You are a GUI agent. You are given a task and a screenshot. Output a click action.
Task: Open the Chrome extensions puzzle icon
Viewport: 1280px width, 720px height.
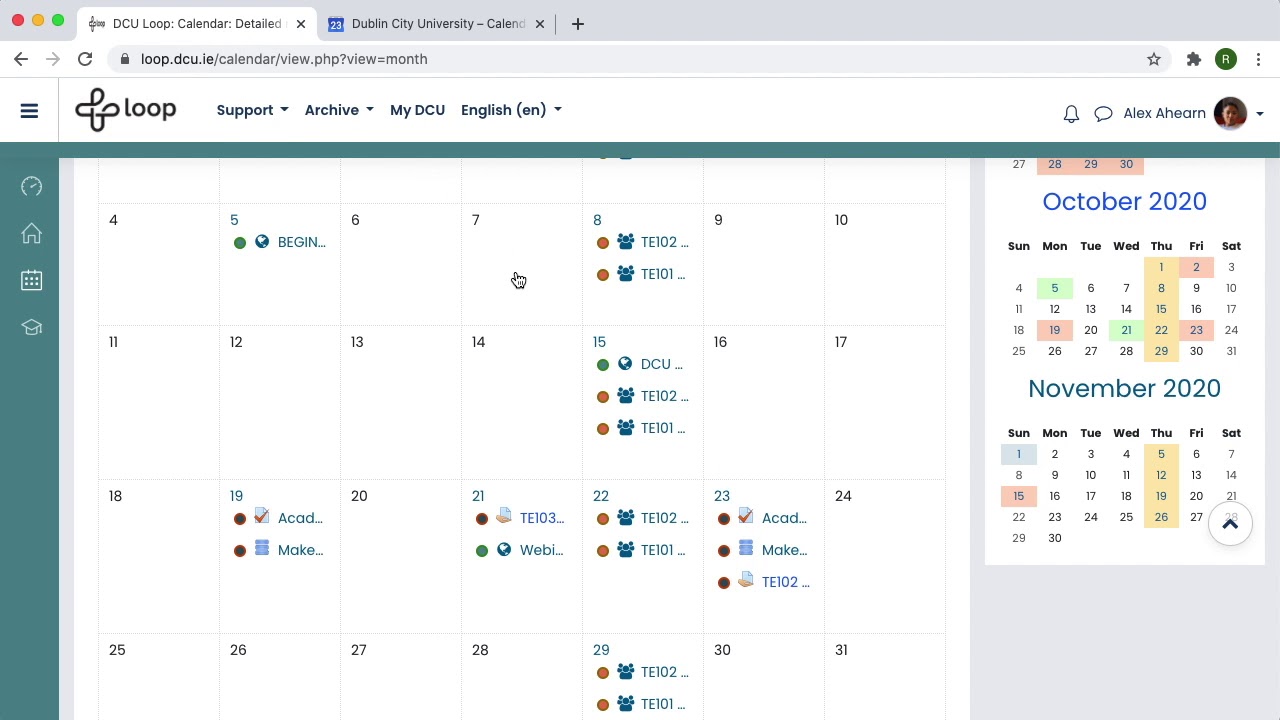(x=1194, y=59)
